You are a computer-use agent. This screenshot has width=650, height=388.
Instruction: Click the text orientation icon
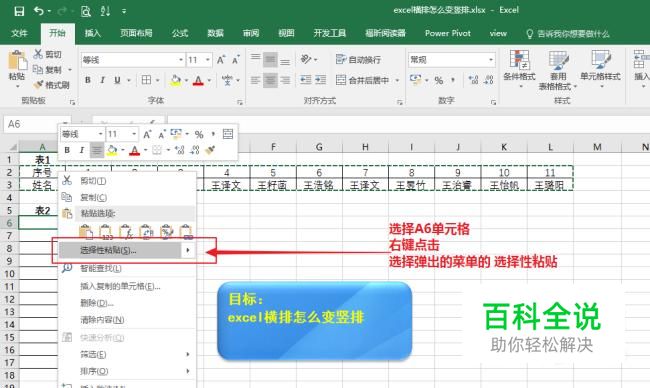[x=306, y=60]
